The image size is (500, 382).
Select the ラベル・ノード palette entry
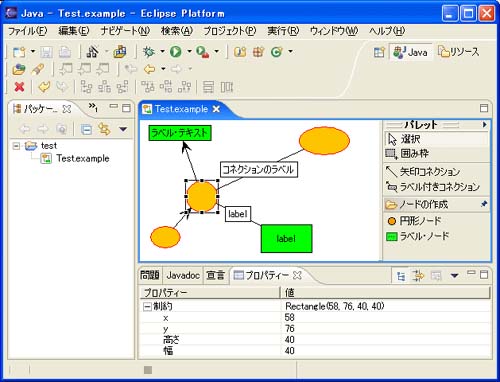pyautogui.click(x=437, y=236)
